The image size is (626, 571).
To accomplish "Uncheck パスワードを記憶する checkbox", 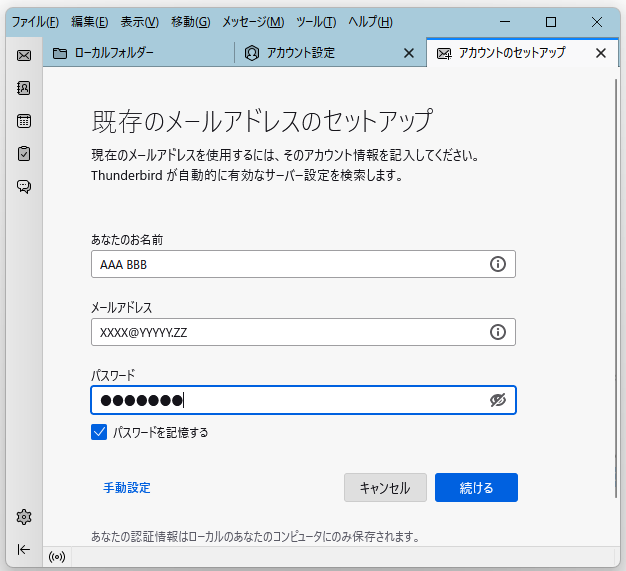I will click(99, 432).
